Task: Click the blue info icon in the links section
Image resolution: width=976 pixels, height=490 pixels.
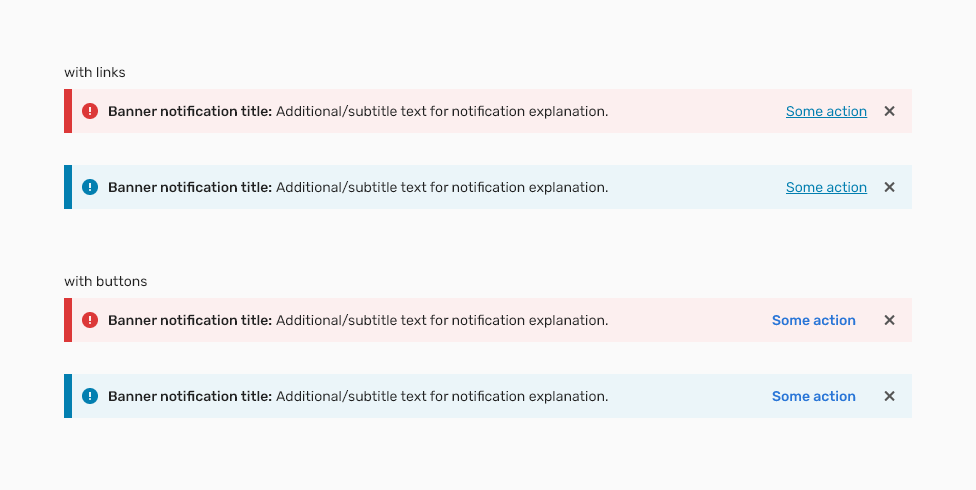Action: pos(90,187)
